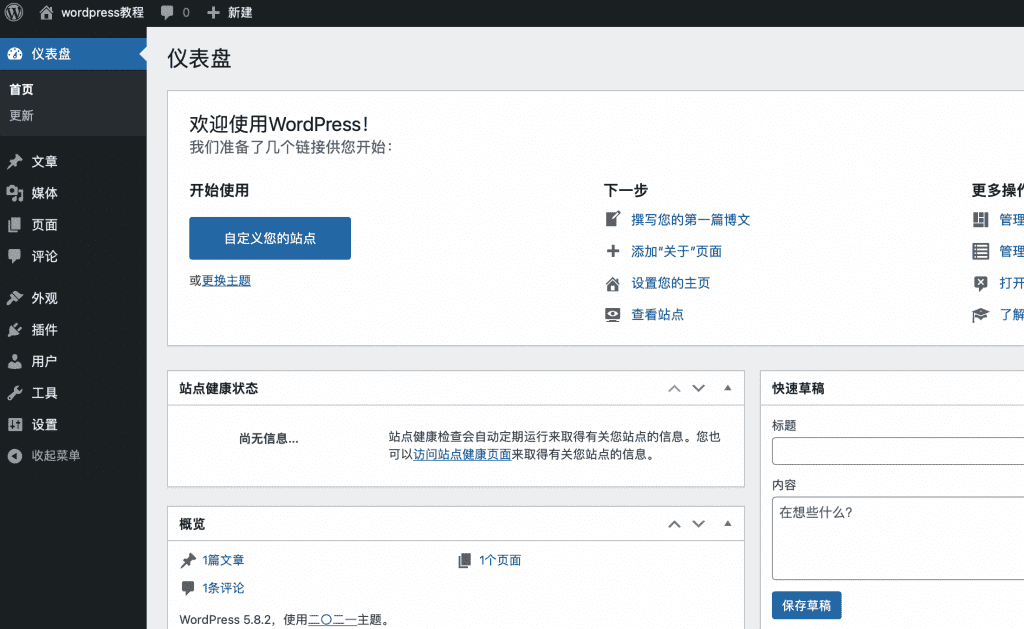Screen dimensions: 1024x629
Task: Click the edit icon beside 撰写您的第一篇博文
Action: click(613, 219)
